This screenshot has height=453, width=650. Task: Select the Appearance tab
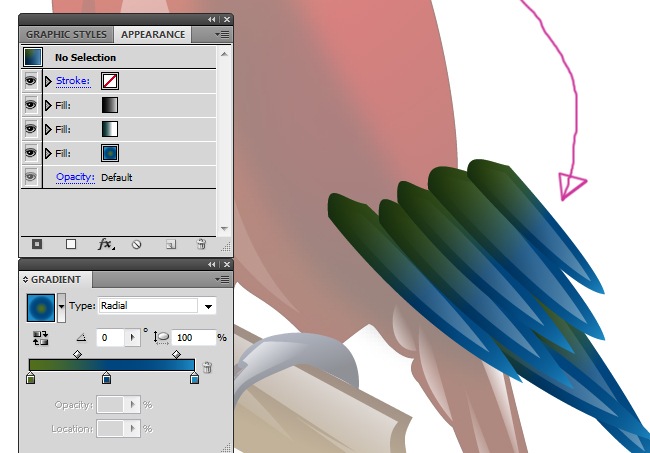point(153,34)
